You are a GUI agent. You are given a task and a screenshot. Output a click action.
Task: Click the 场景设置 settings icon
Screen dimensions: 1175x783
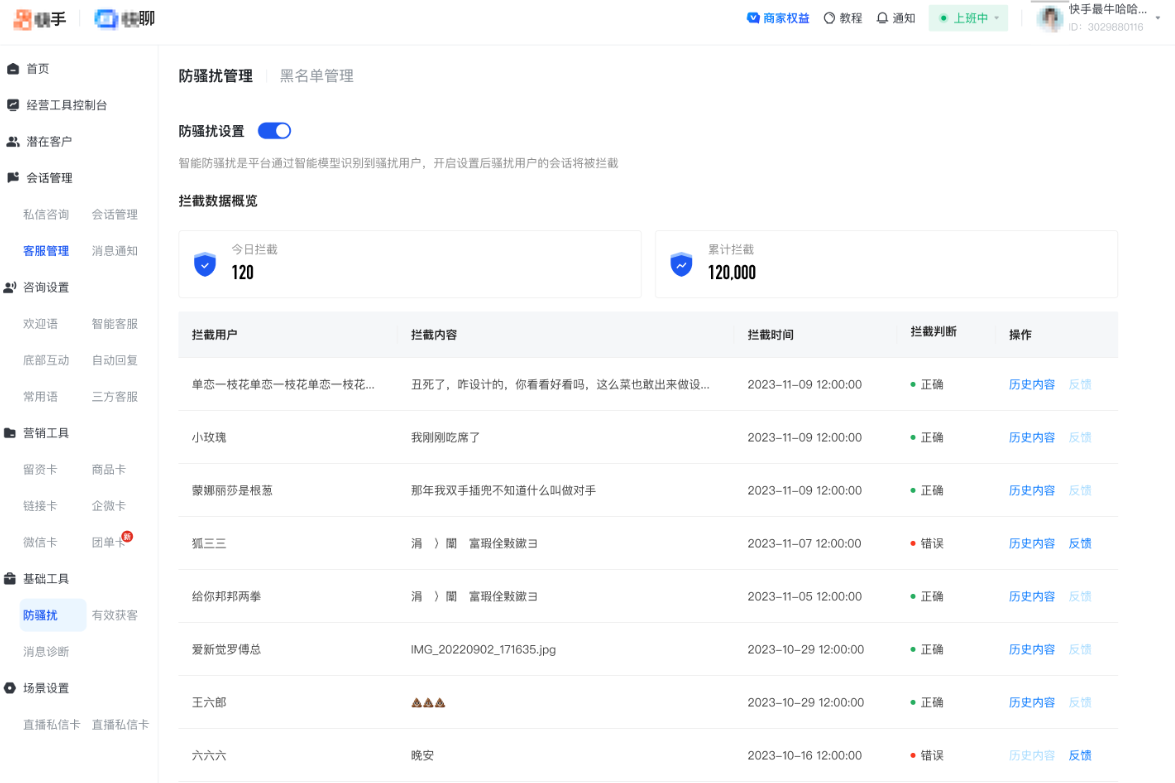point(12,688)
